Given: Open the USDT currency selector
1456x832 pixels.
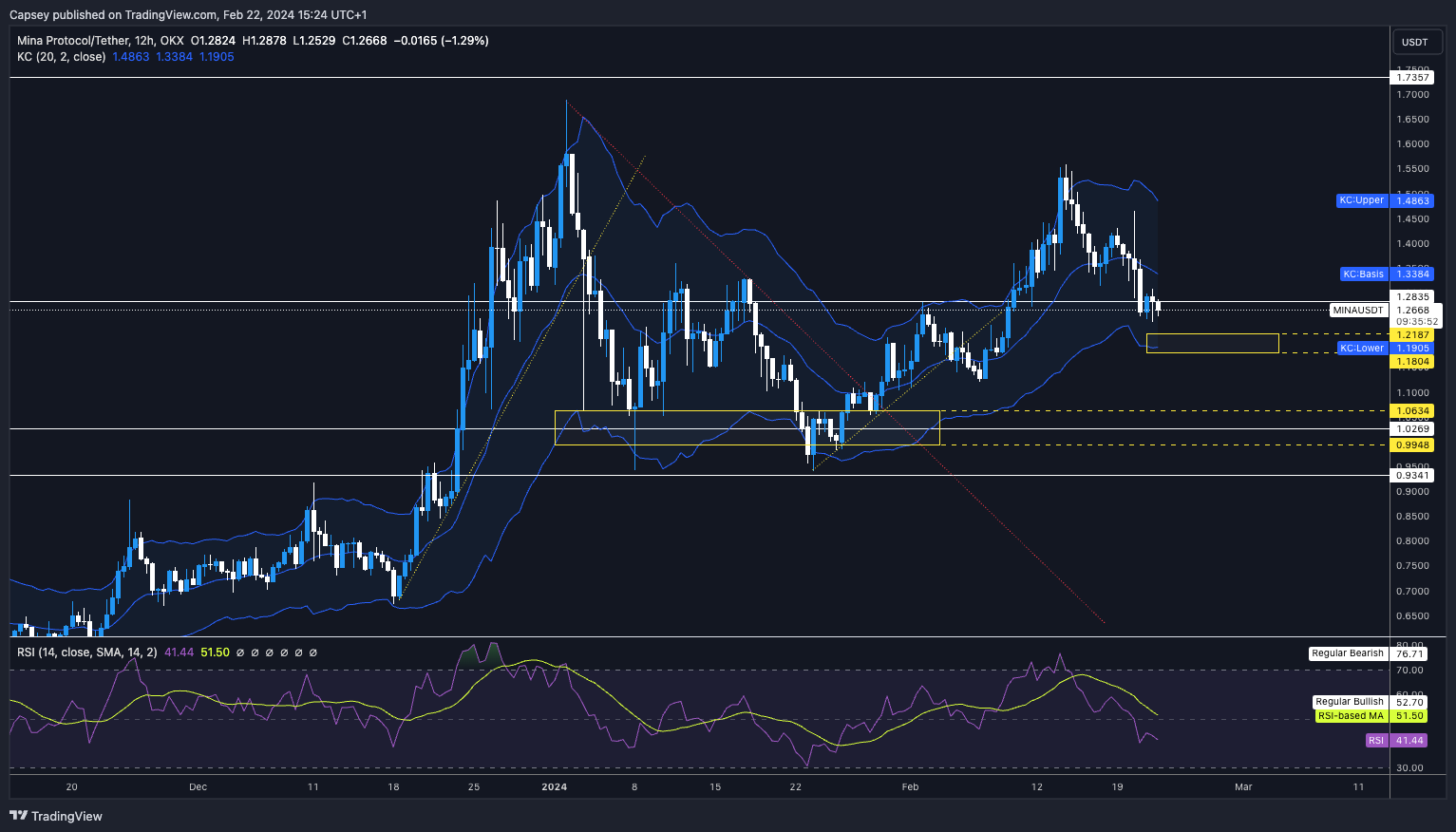Looking at the screenshot, I should [x=1414, y=42].
